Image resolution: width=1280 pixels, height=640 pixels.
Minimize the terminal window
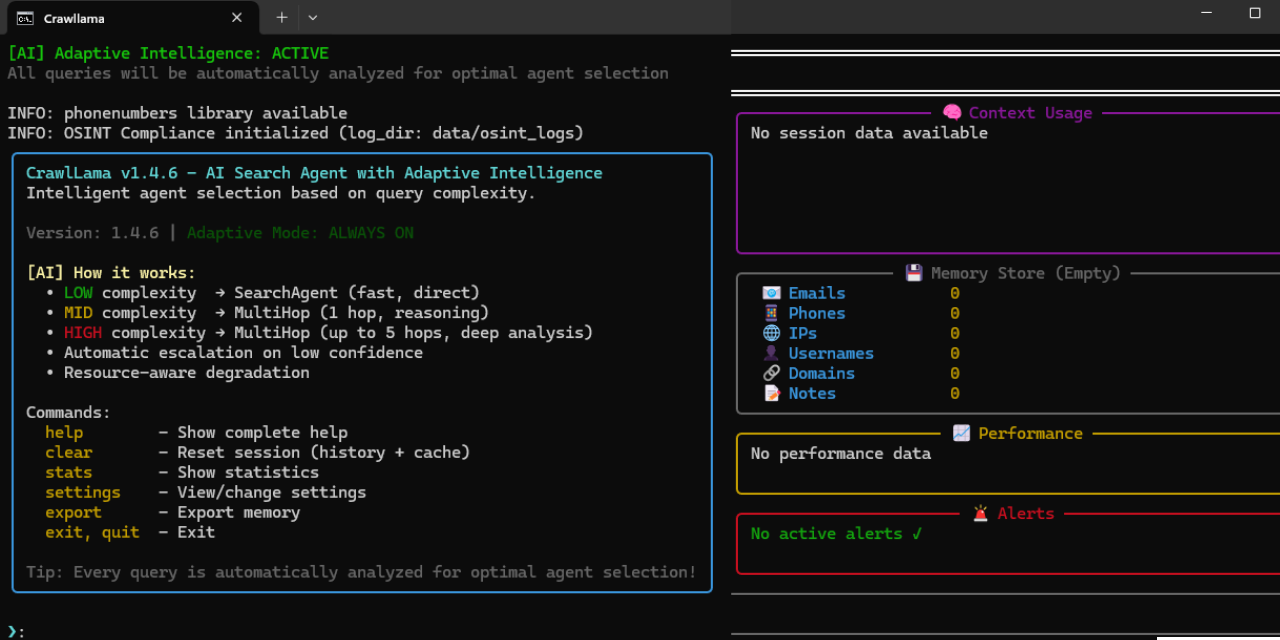pyautogui.click(x=1208, y=13)
